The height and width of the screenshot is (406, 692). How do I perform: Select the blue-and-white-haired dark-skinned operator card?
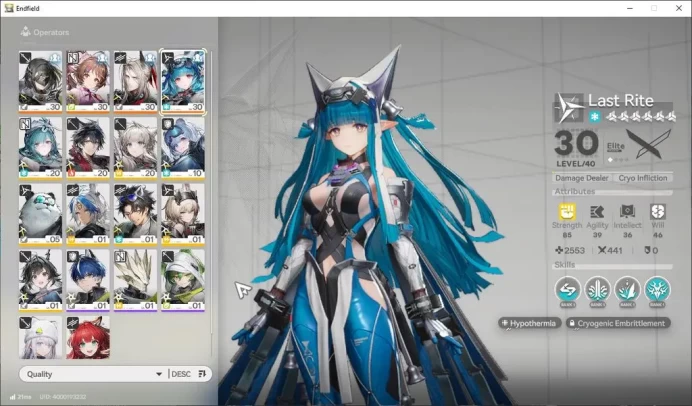pyautogui.click(x=88, y=214)
